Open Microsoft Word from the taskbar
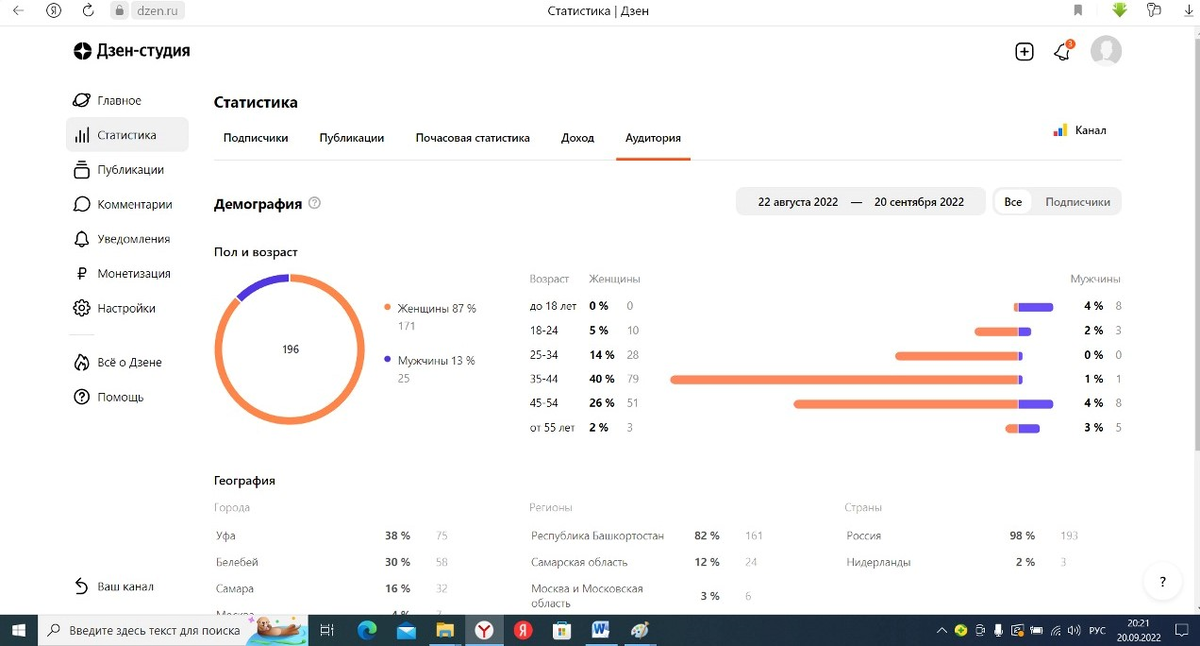 click(x=601, y=631)
